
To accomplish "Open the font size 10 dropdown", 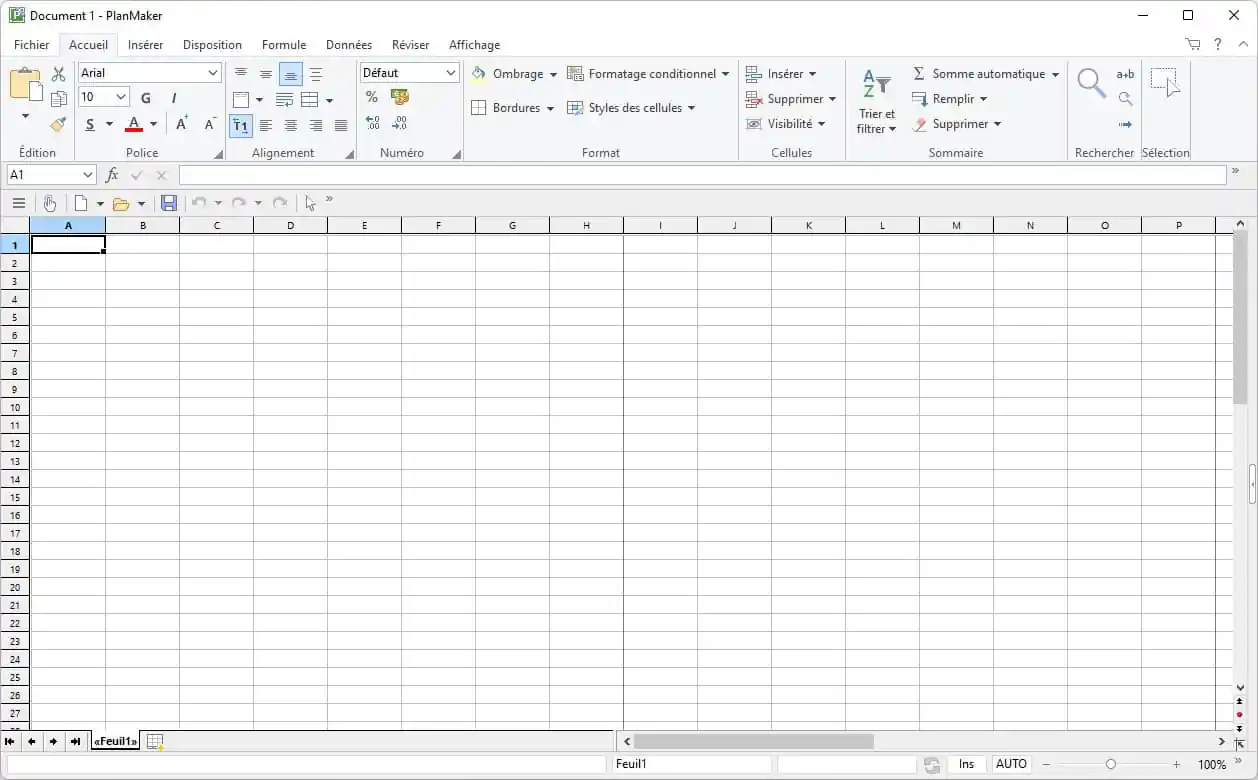I will point(122,97).
